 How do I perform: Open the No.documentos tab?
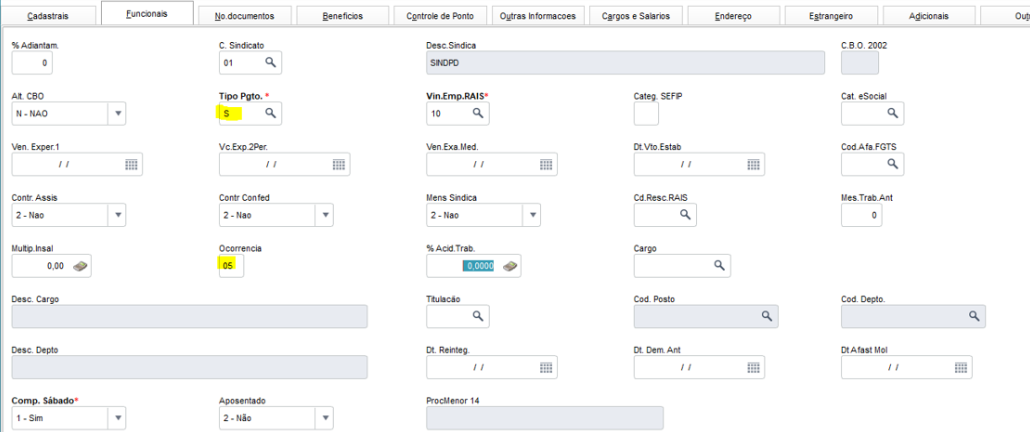click(x=244, y=16)
